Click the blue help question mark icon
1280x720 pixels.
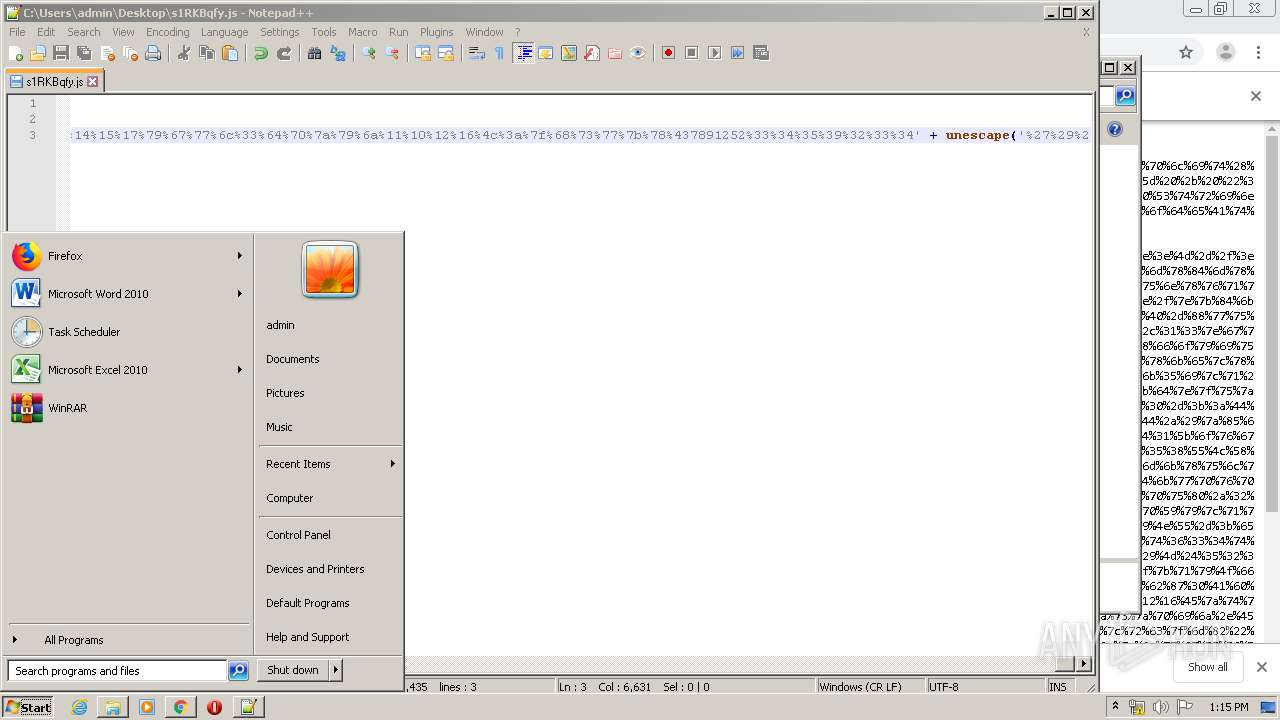(x=1115, y=129)
